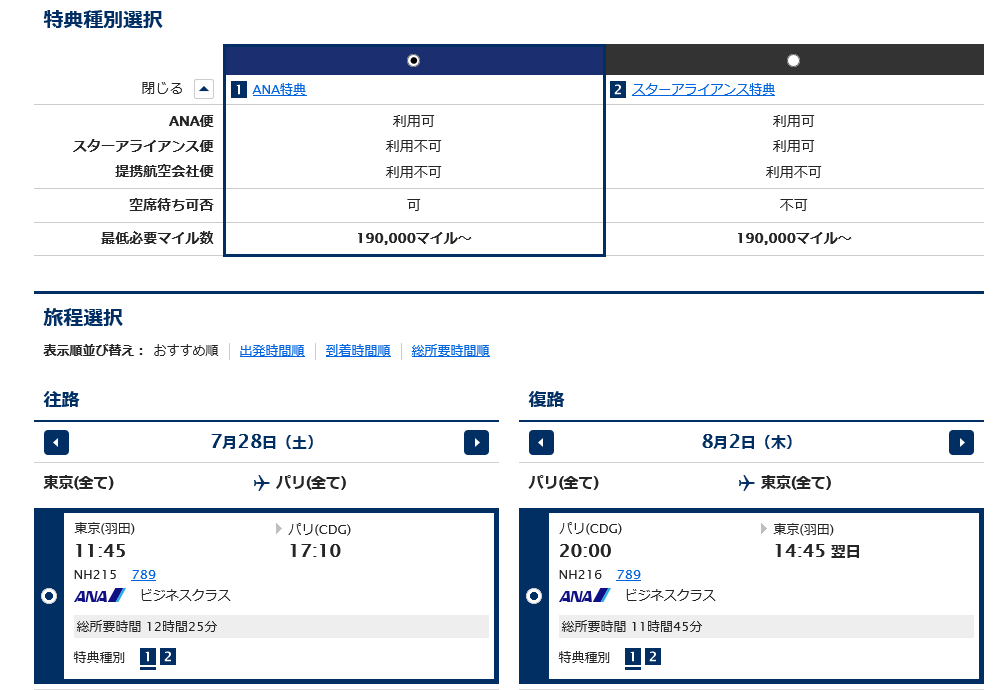The image size is (1004, 690).
Task: Go to previous day for 往路 7月28日
Action: tap(56, 442)
